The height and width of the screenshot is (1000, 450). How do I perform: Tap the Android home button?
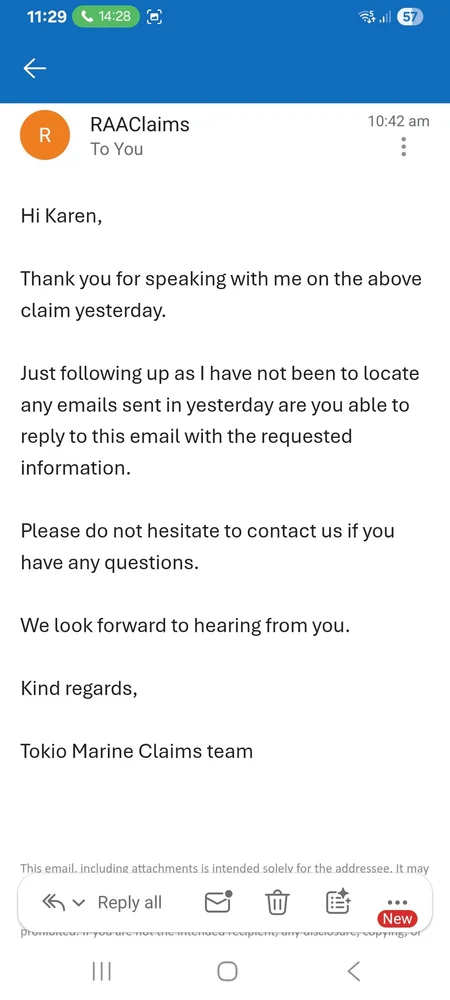pos(227,971)
